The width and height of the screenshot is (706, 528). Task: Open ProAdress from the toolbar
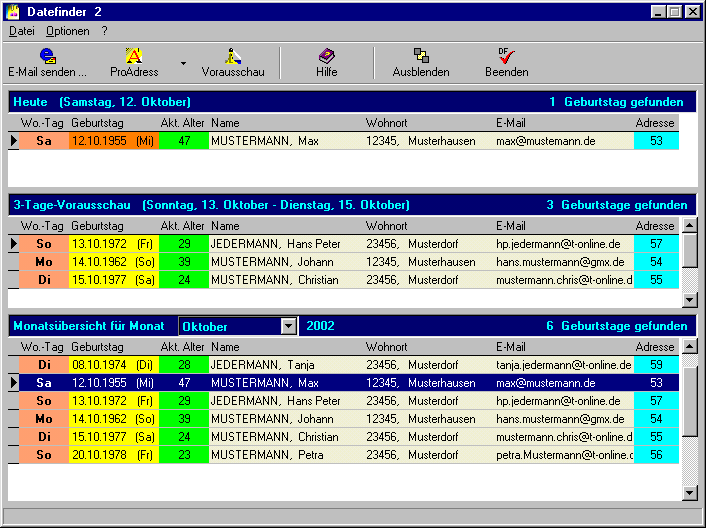[133, 56]
